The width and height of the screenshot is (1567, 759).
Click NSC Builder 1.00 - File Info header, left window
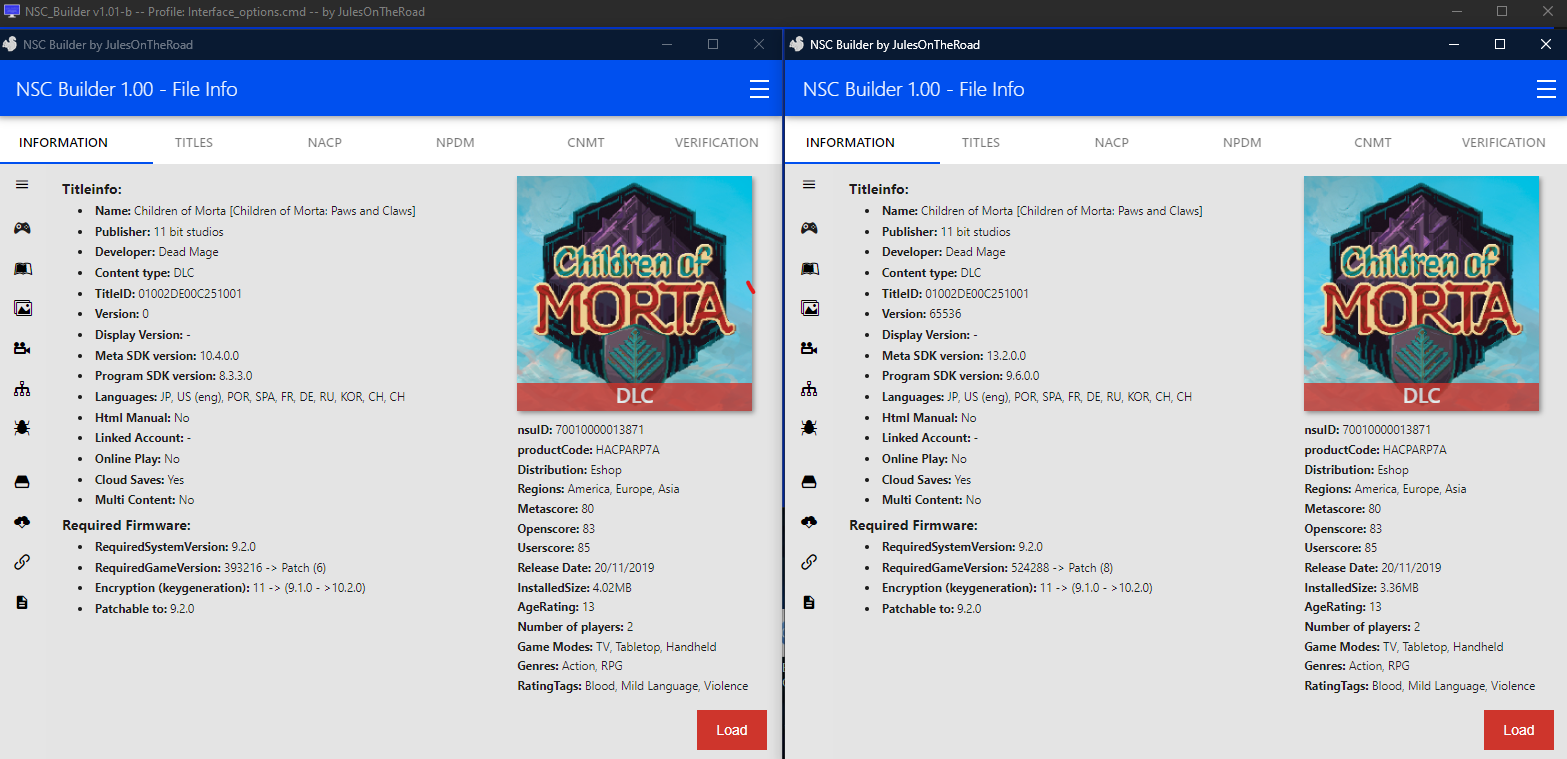tap(127, 89)
